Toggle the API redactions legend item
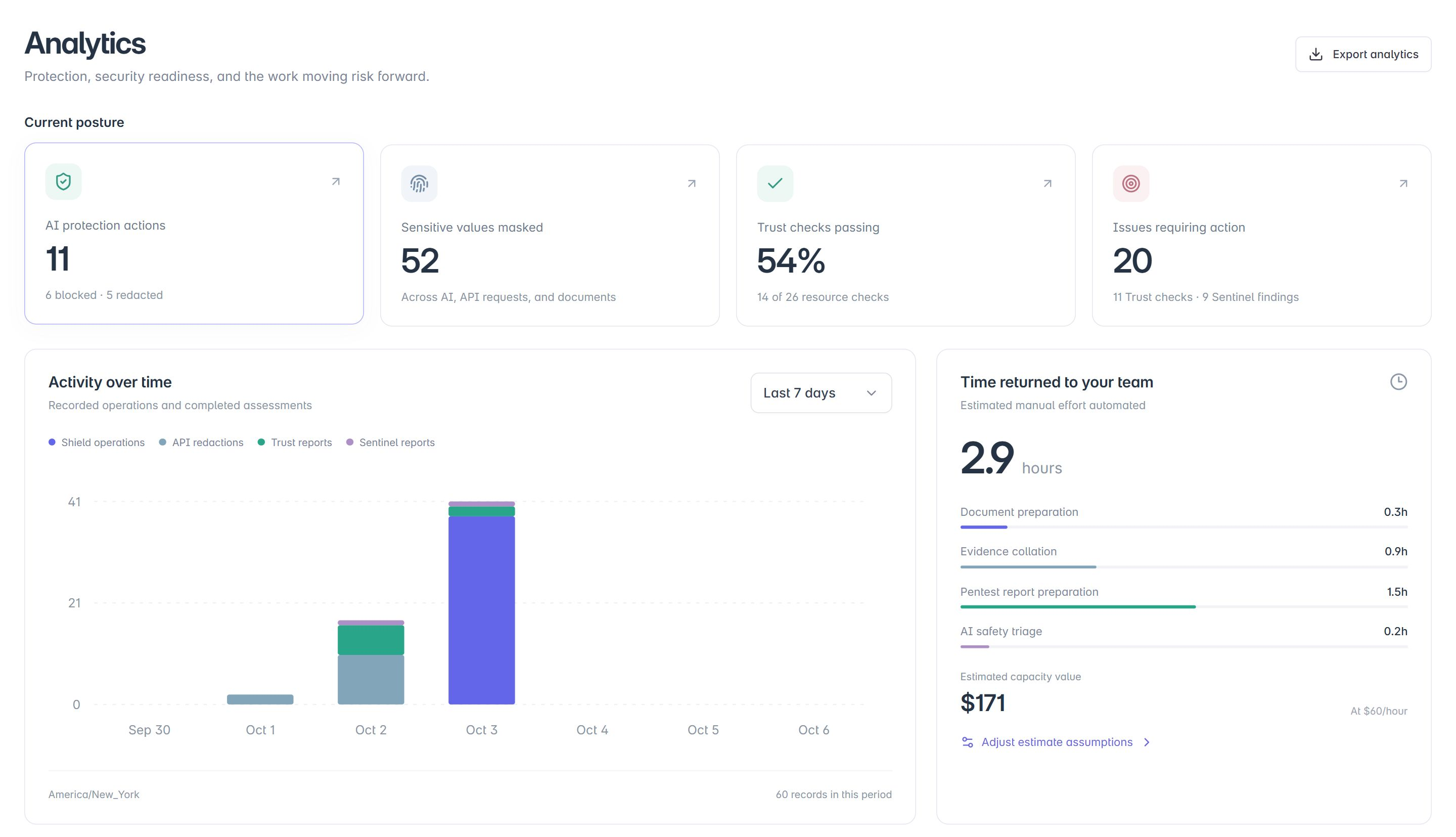The image size is (1456, 837). pos(201,442)
